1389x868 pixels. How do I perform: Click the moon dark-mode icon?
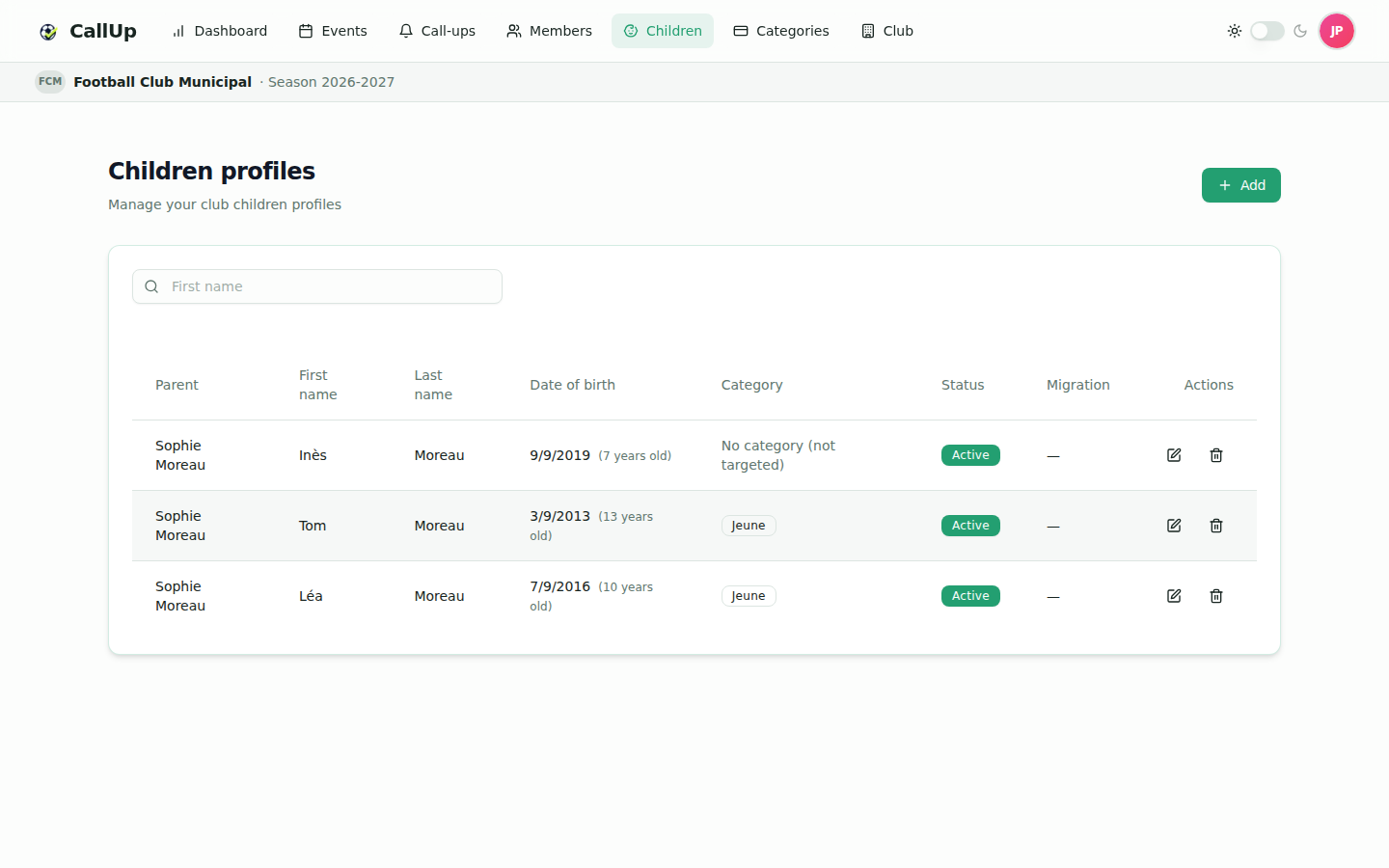click(1300, 31)
